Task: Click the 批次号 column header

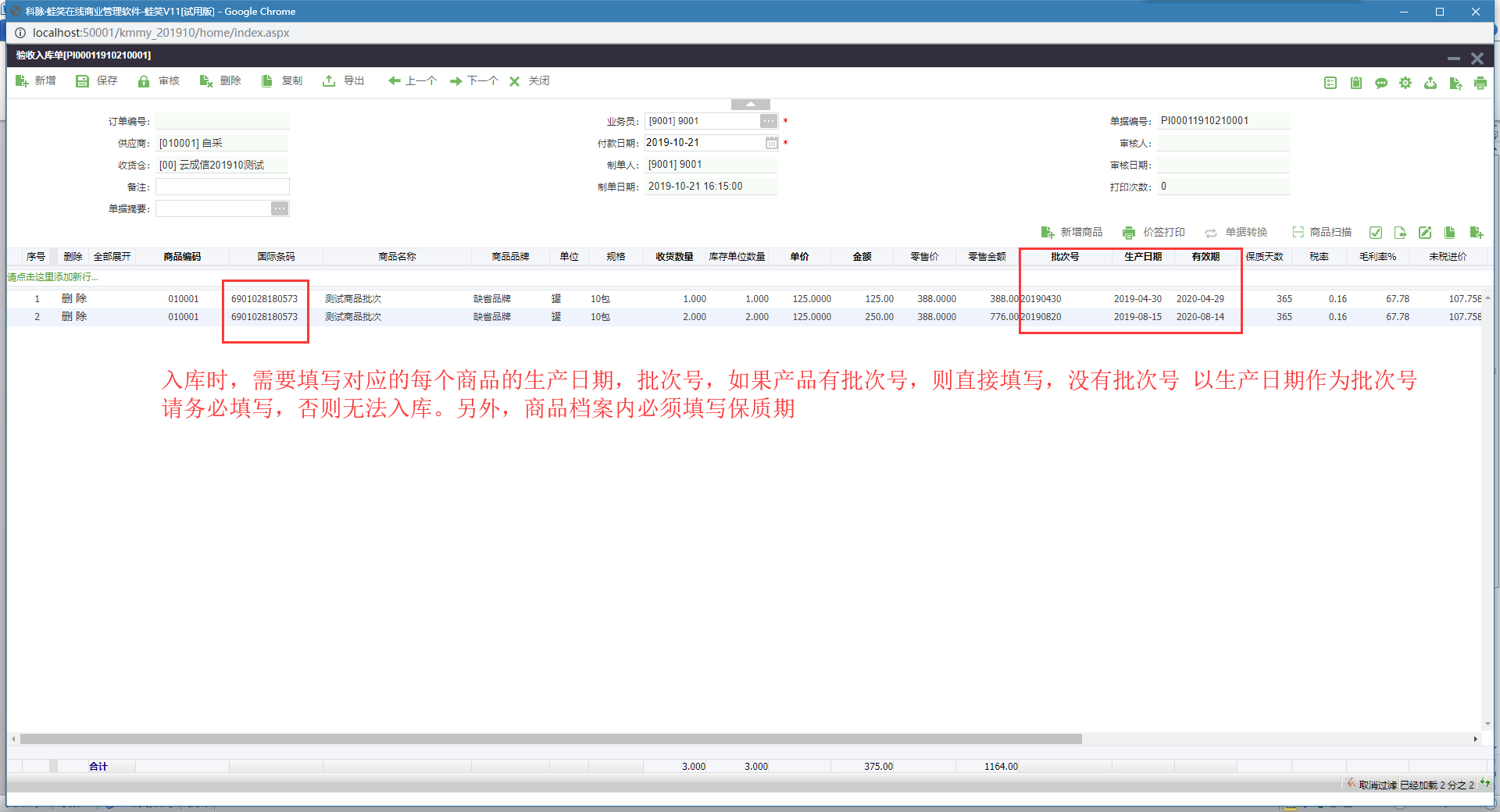Action: coord(1064,257)
